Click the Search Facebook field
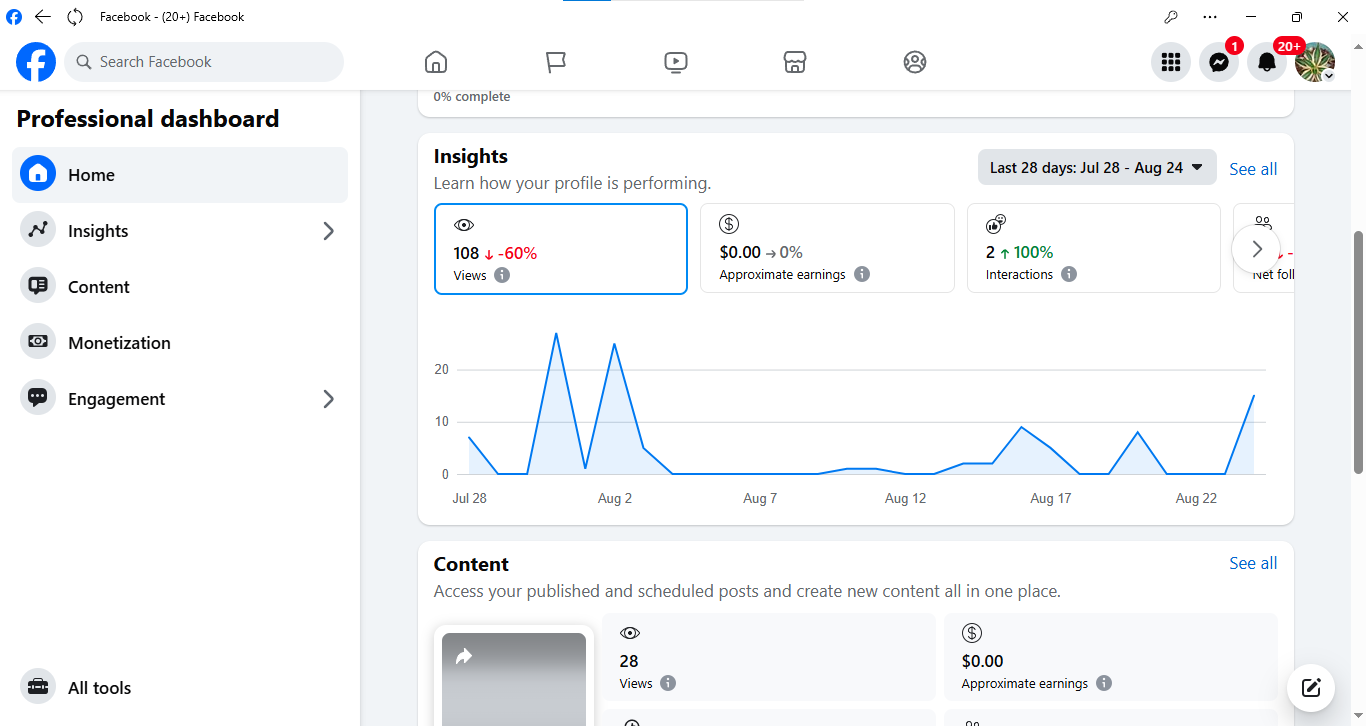Screen dimensions: 1366x726 204,62
